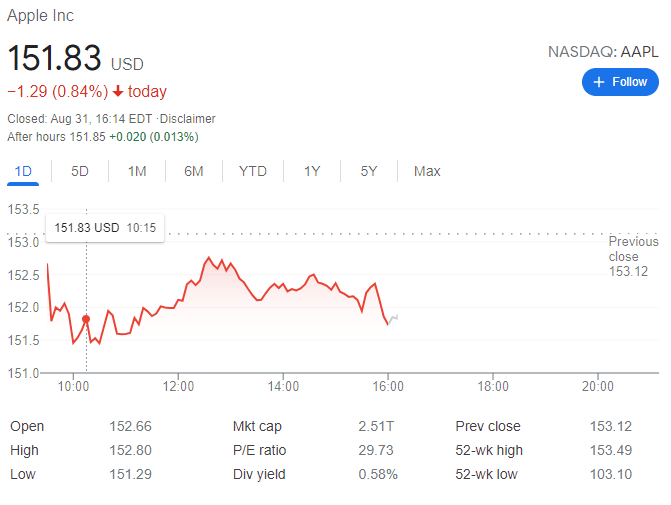The image size is (671, 505).
Task: Click the plus icon in Follow
Action: click(599, 82)
